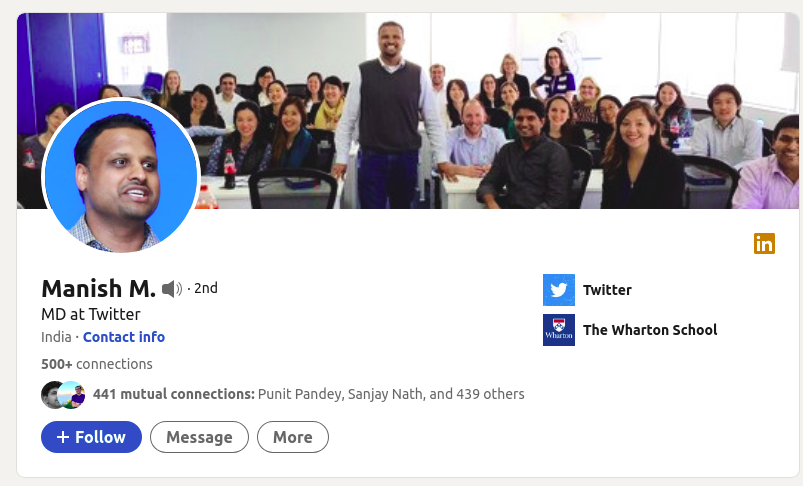Select the MD at Twitter headline

click(91, 314)
